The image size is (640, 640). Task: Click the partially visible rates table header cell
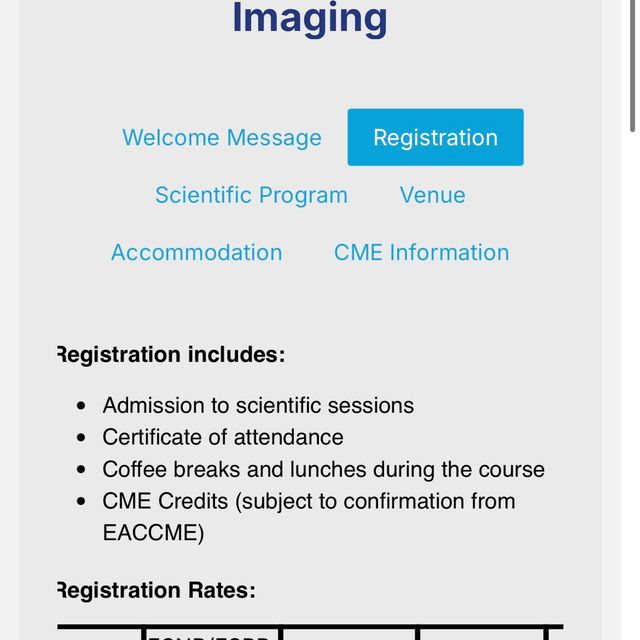pyautogui.click(x=212, y=633)
